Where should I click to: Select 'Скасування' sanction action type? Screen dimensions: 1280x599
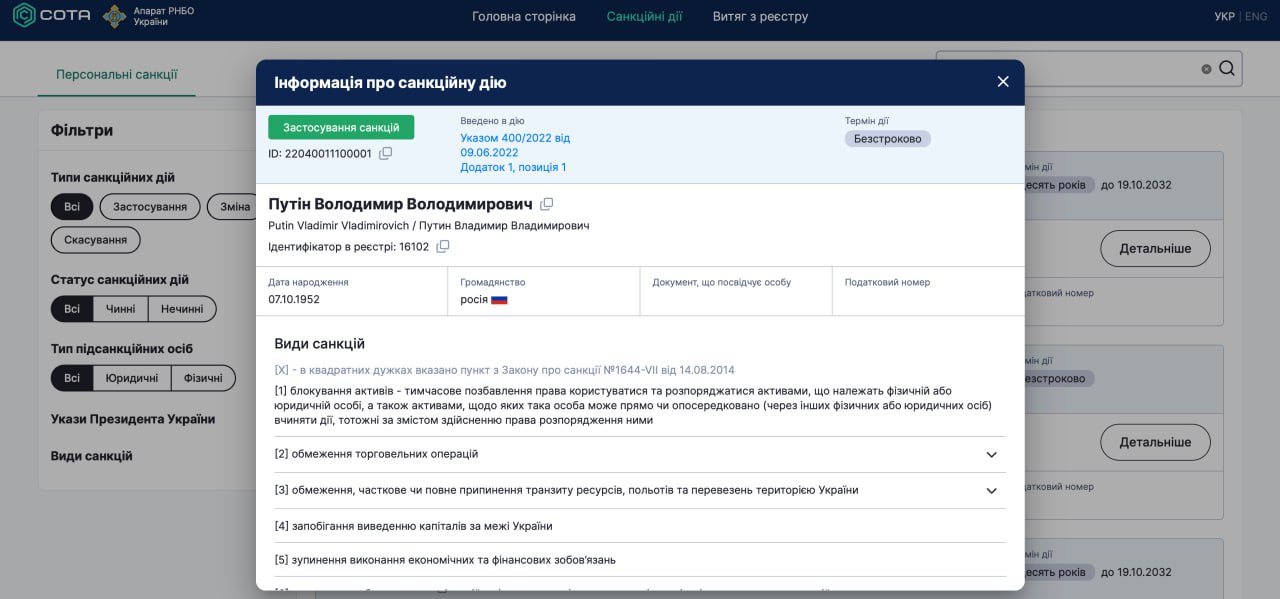[x=96, y=240]
